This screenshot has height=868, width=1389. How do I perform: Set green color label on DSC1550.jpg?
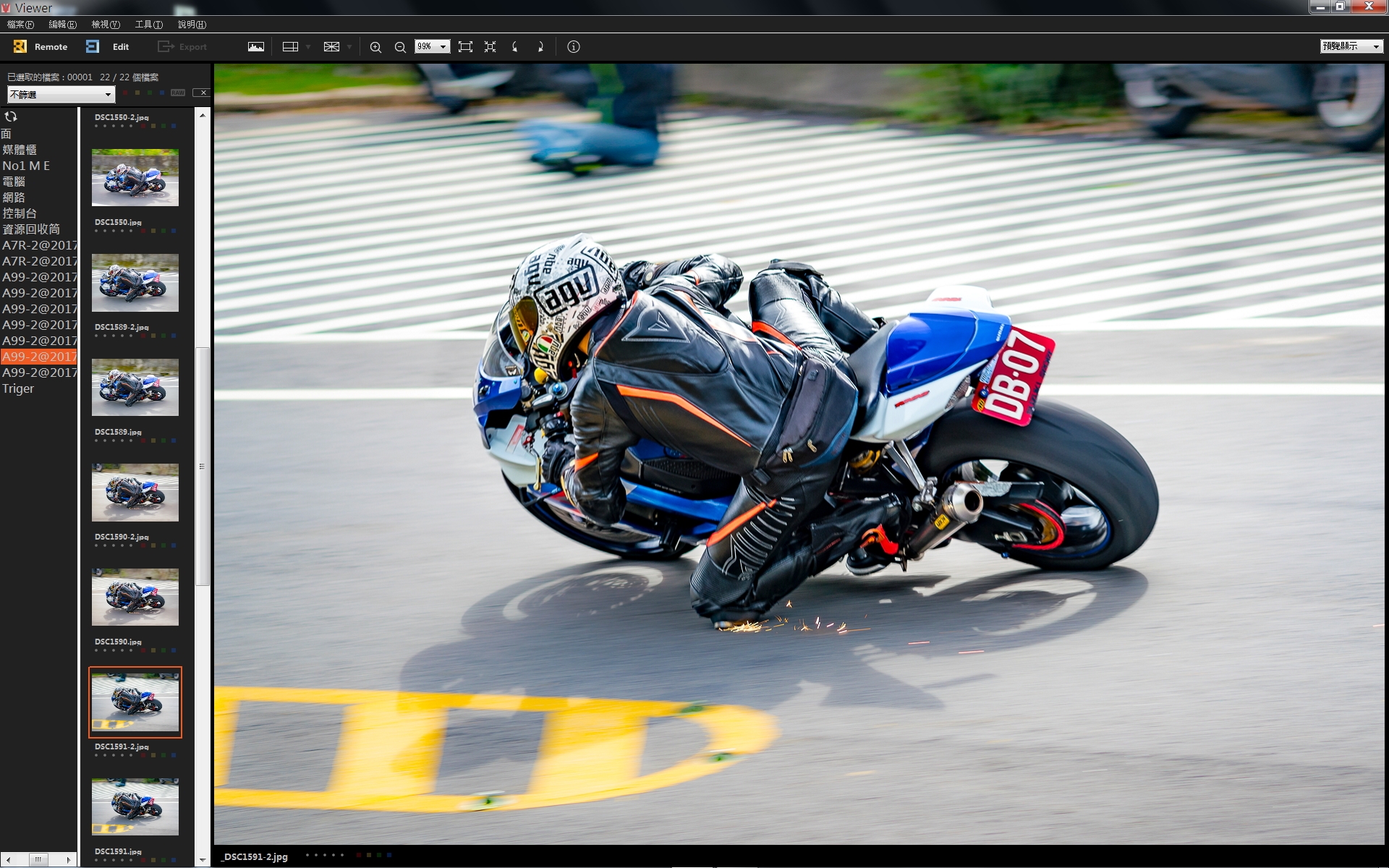coord(163,231)
